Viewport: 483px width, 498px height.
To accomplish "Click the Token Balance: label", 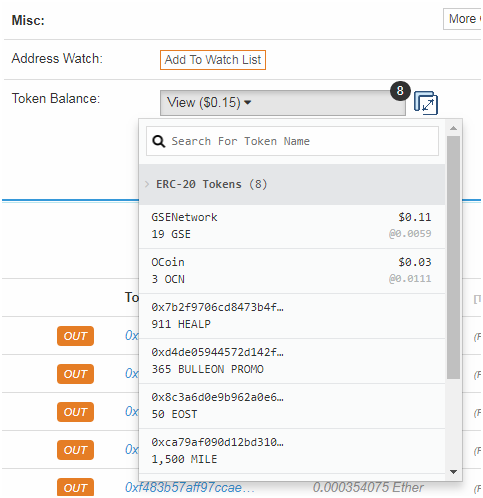I will point(56,99).
